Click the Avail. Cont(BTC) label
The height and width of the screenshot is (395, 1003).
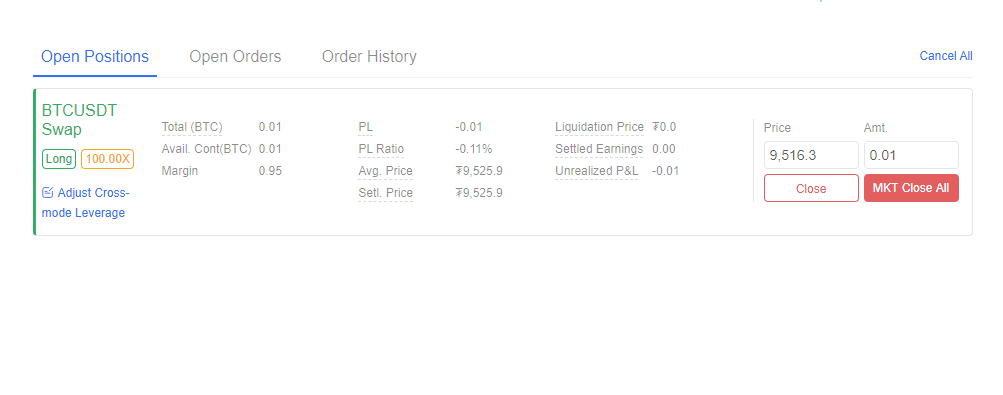tap(207, 149)
